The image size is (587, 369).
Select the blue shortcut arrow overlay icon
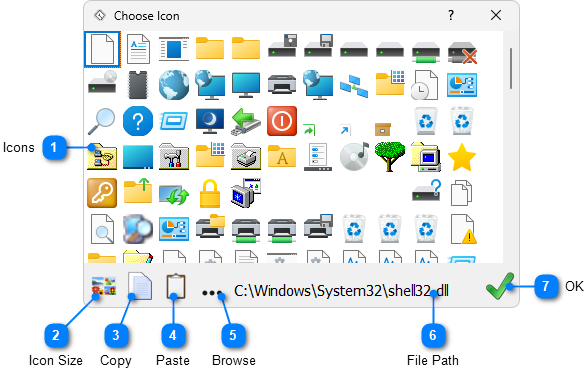point(345,130)
